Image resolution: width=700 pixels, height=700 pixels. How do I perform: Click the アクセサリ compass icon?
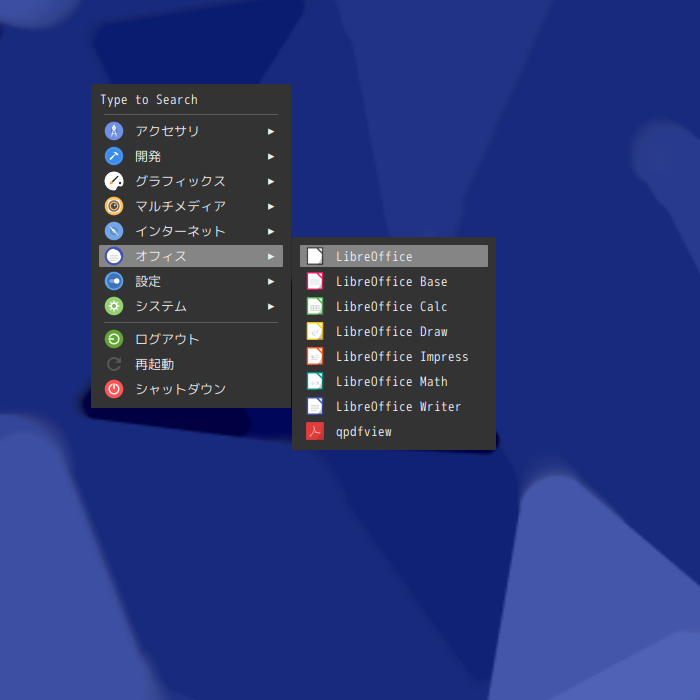click(114, 131)
